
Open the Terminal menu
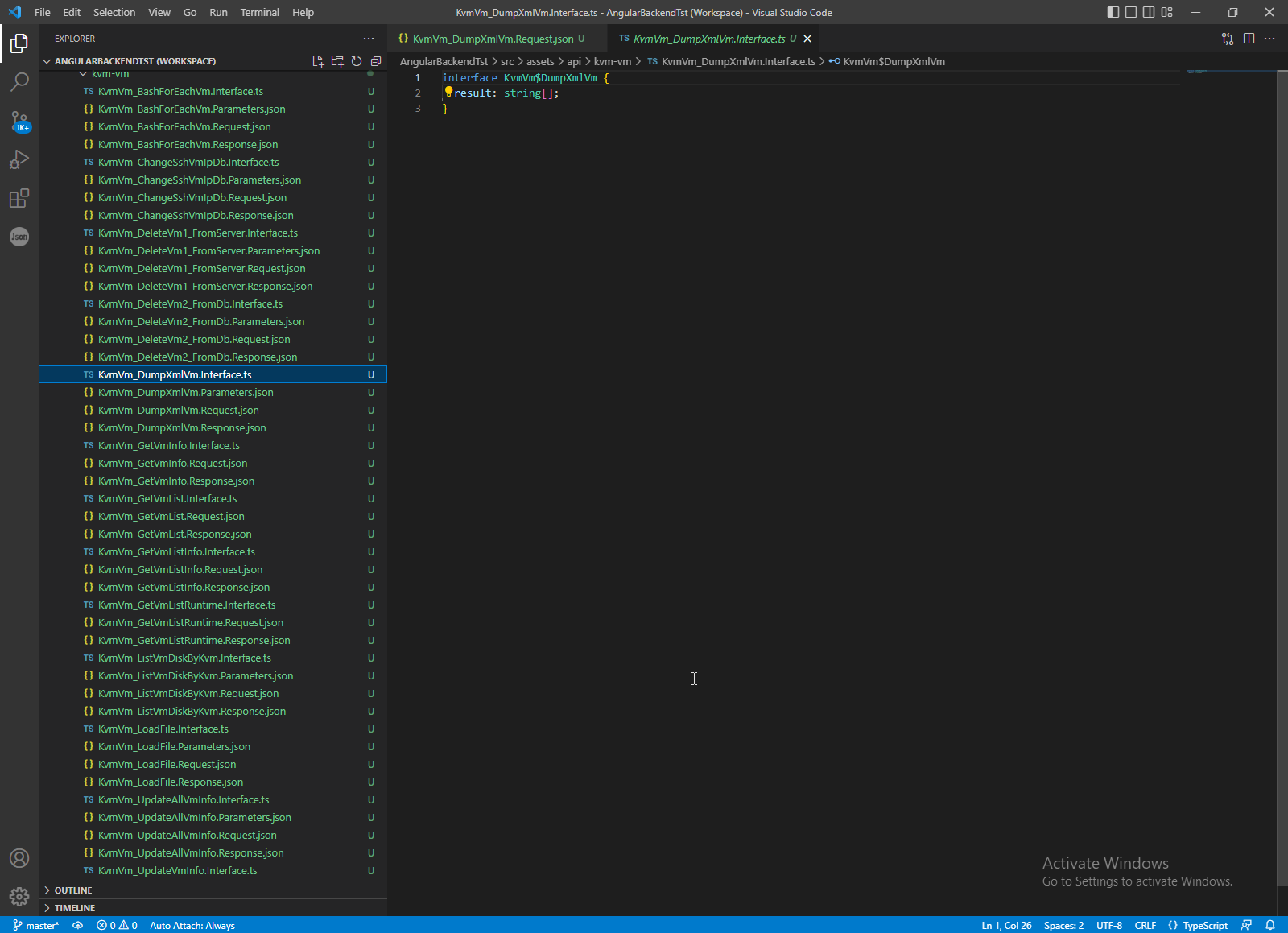click(260, 12)
